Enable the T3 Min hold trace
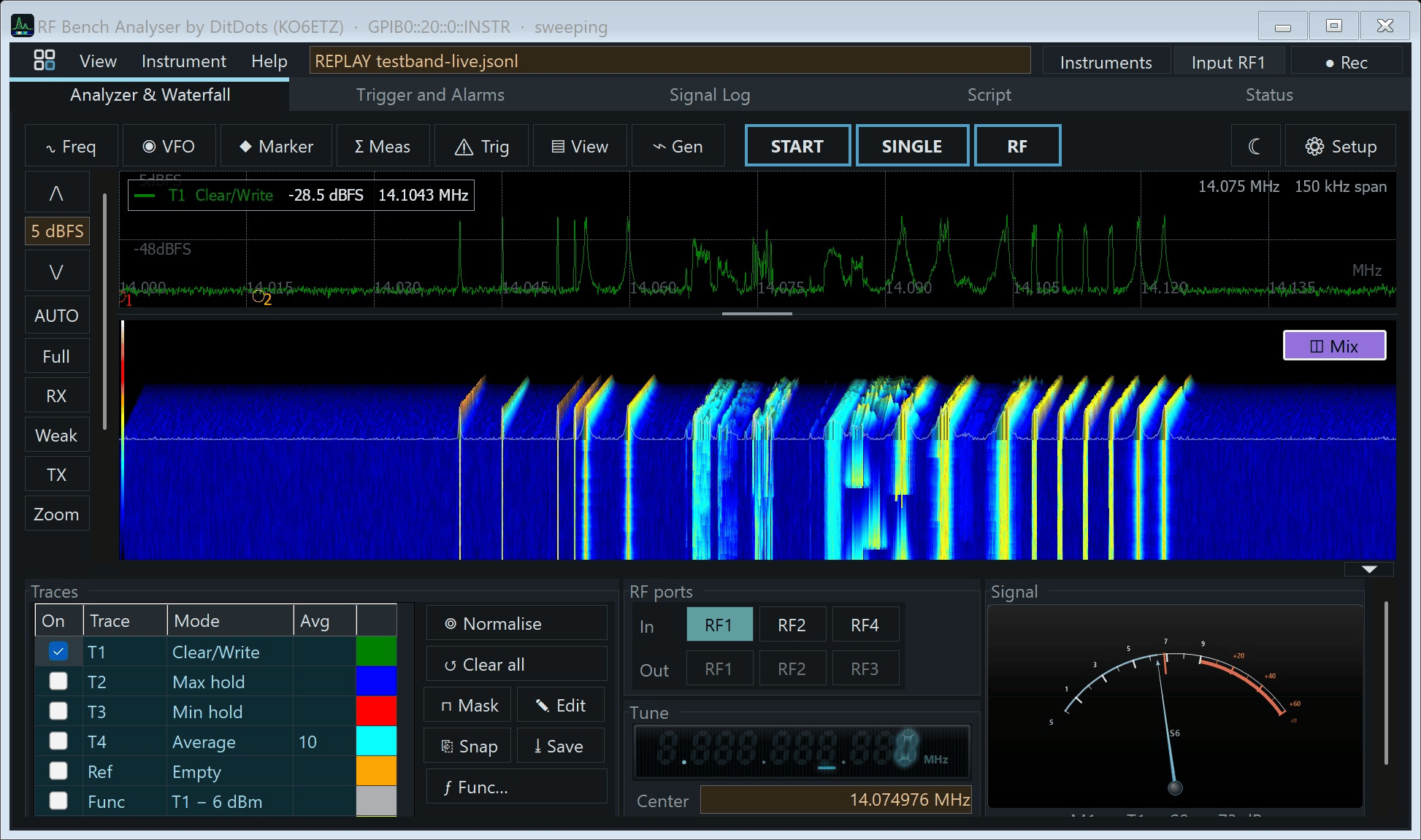Image resolution: width=1421 pixels, height=840 pixels. click(58, 711)
